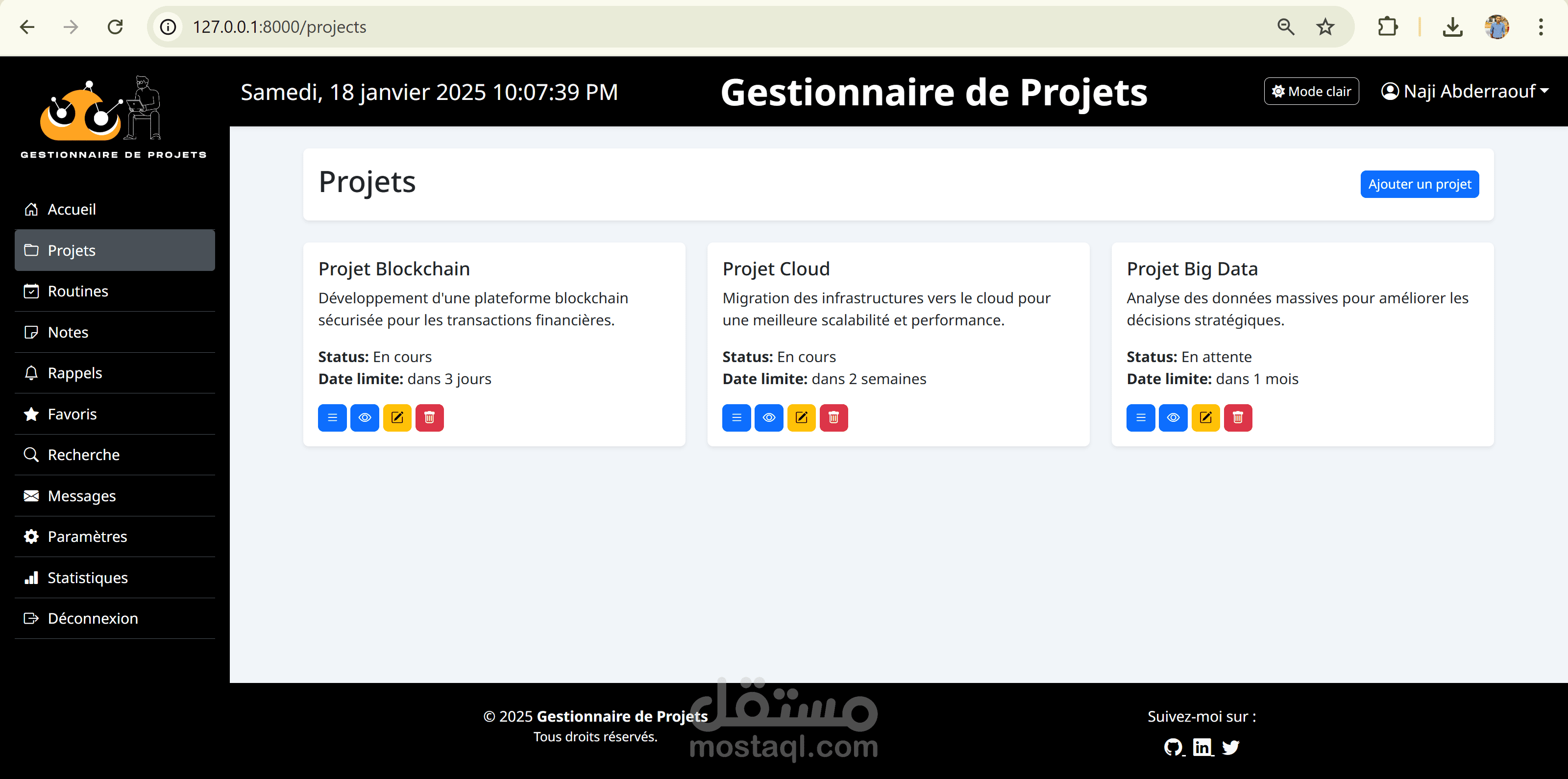The image size is (1568, 779).
Task: Edit Projet Blockchain with pencil icon
Action: [x=397, y=417]
